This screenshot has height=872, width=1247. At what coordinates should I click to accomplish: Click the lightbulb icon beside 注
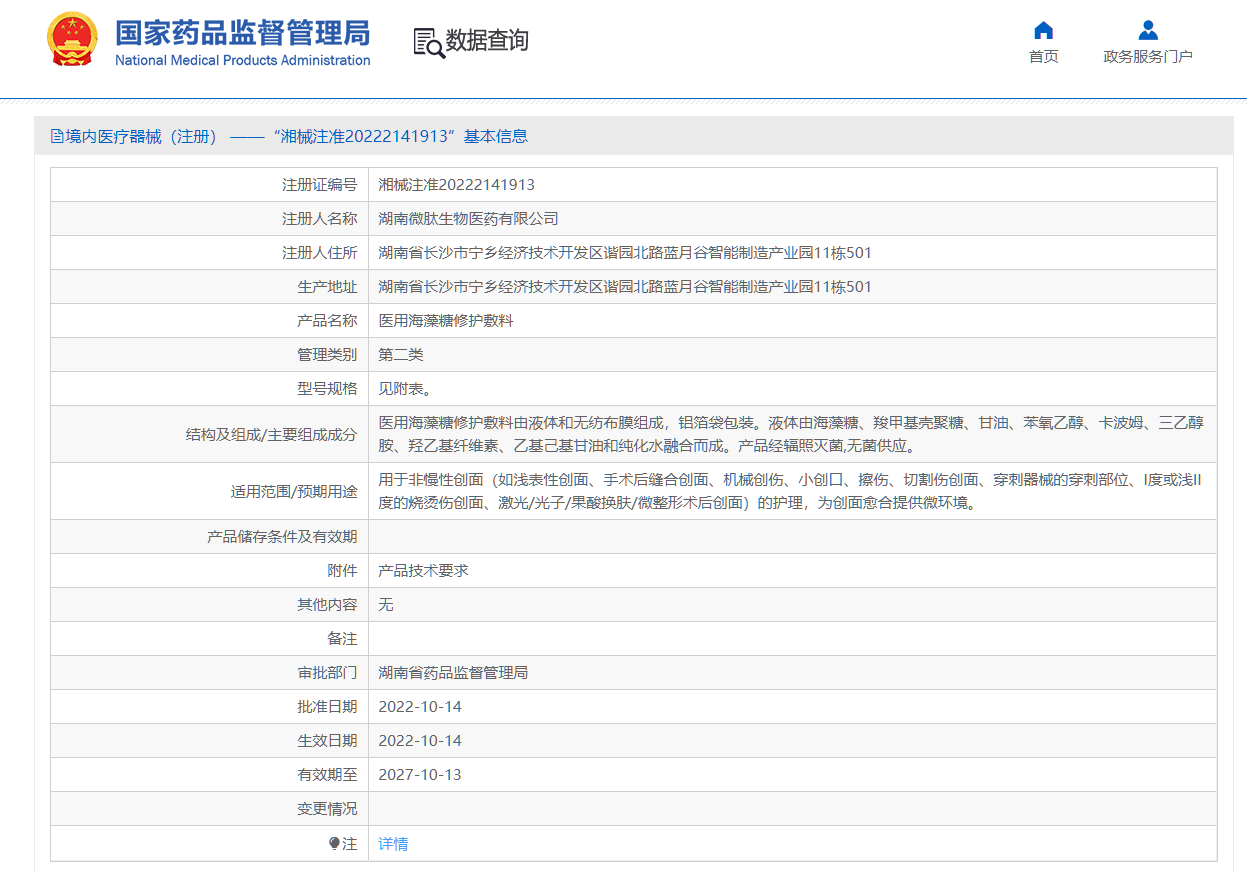coord(334,844)
